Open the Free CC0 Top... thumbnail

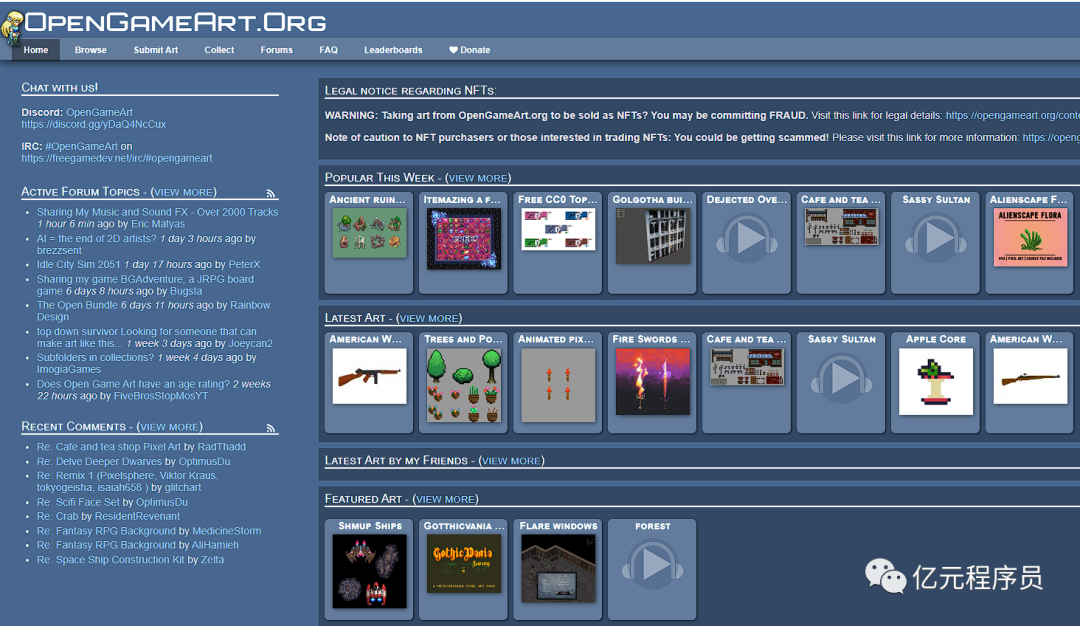pyautogui.click(x=558, y=229)
